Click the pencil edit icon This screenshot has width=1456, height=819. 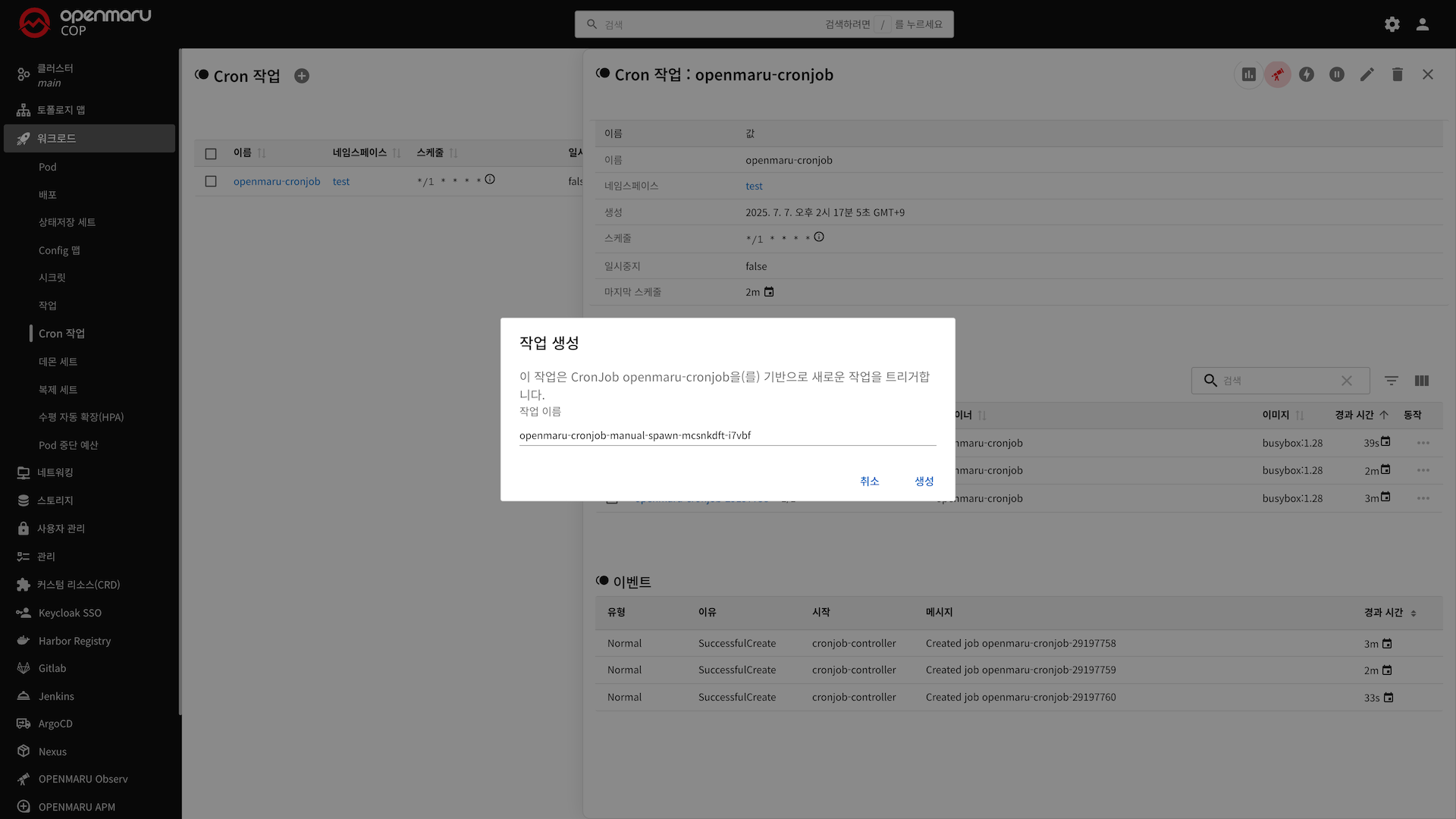coord(1367,74)
